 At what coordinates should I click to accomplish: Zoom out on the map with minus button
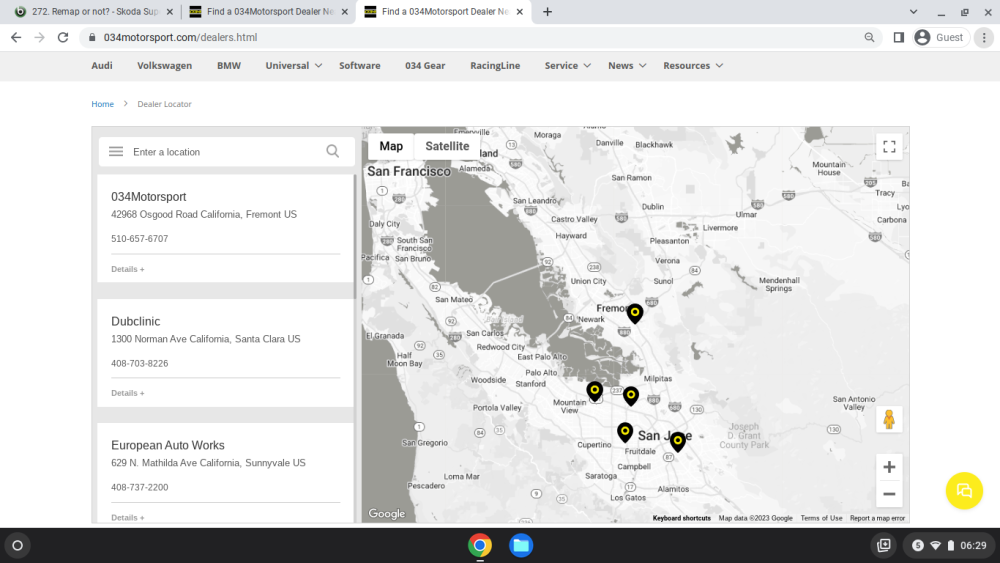(x=889, y=494)
